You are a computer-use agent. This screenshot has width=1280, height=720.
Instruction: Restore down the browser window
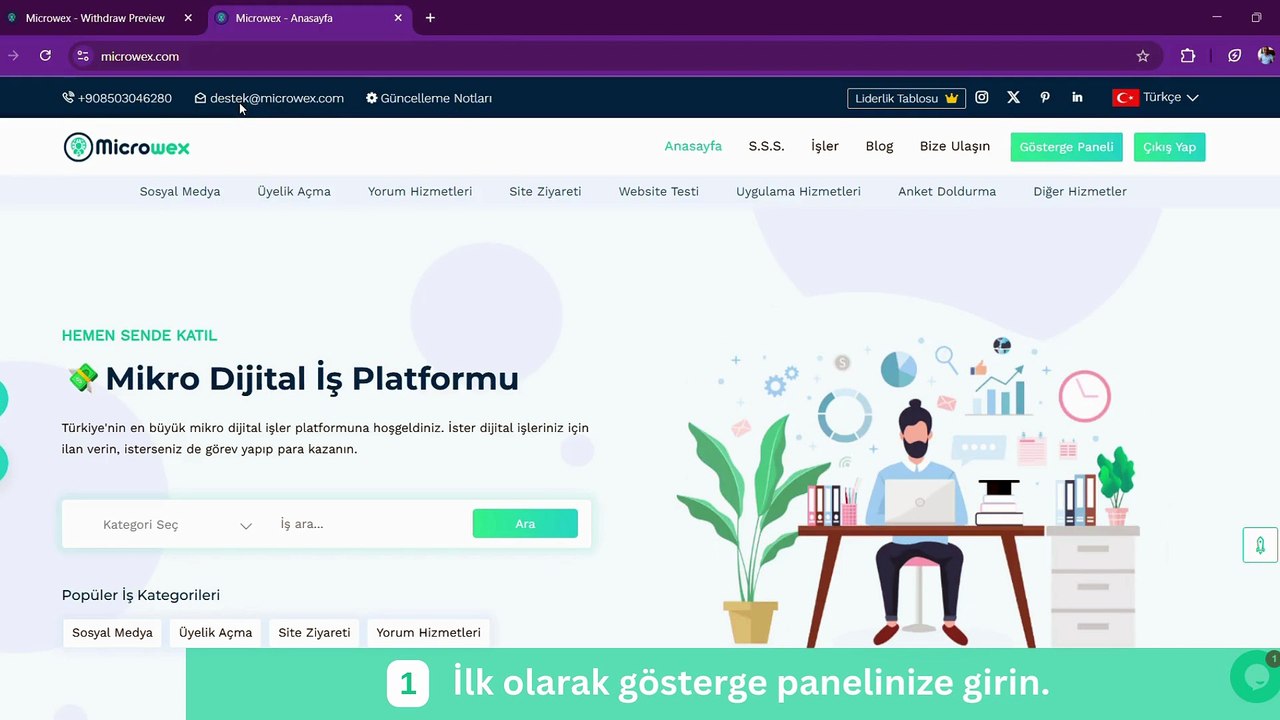click(x=1257, y=17)
